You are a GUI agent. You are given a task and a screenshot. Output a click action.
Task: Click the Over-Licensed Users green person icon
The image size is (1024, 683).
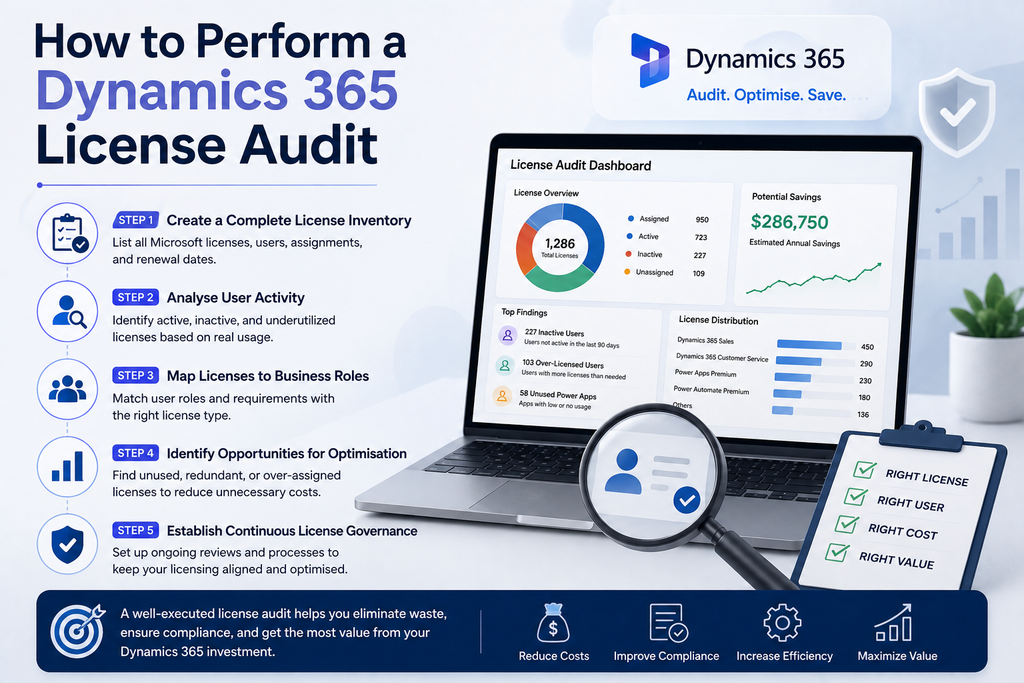(x=504, y=366)
